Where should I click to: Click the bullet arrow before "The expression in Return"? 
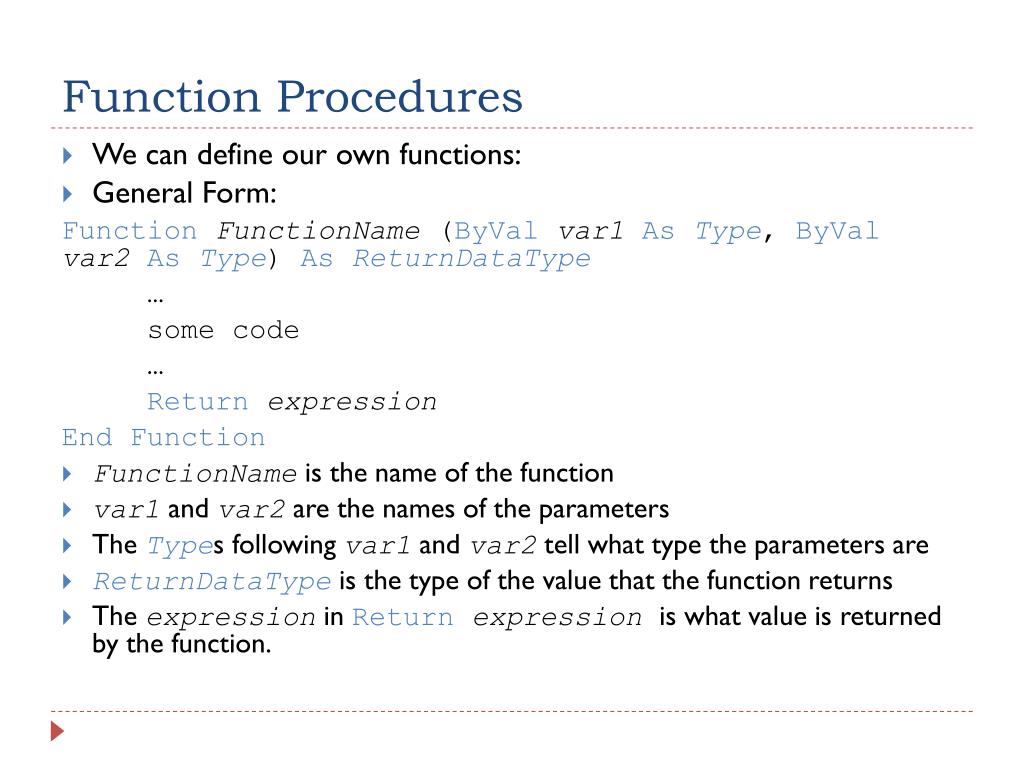click(x=67, y=617)
